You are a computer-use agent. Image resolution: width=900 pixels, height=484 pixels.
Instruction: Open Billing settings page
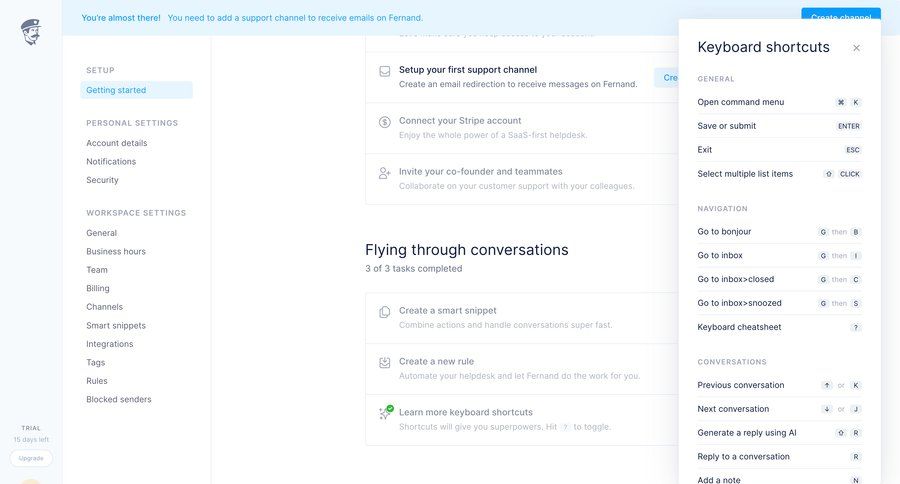98,288
